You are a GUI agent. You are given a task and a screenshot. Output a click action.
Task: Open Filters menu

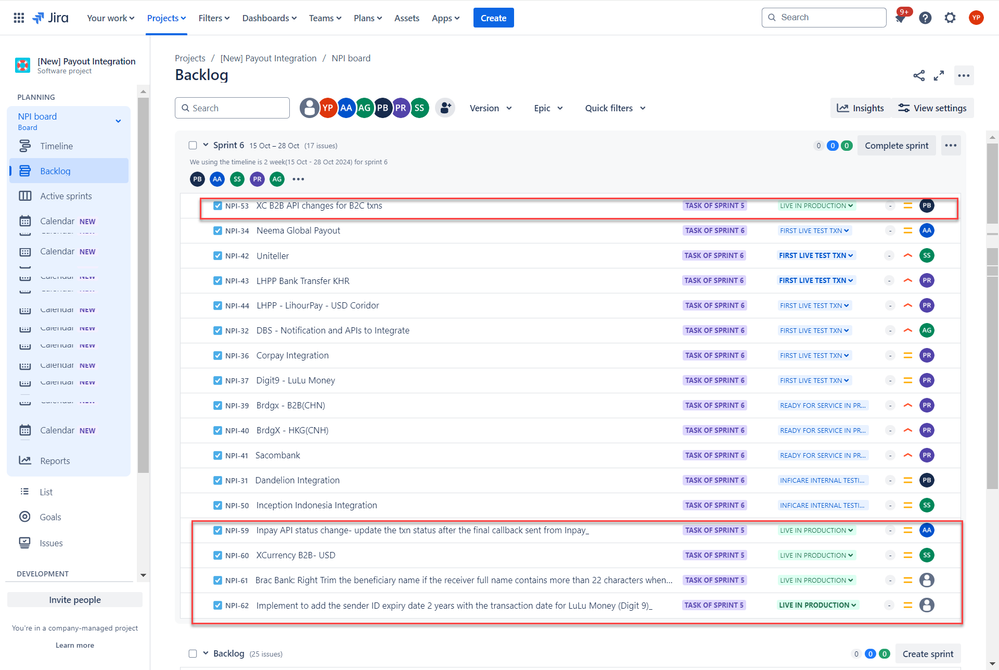(213, 18)
